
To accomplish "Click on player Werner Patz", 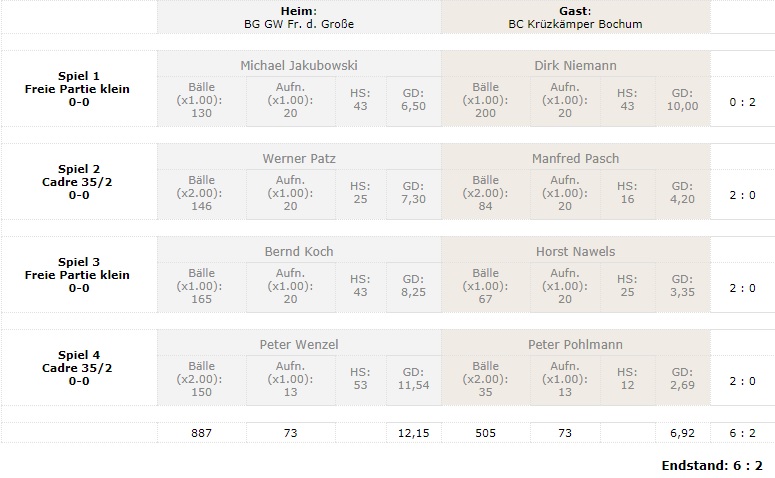I will [x=298, y=159].
